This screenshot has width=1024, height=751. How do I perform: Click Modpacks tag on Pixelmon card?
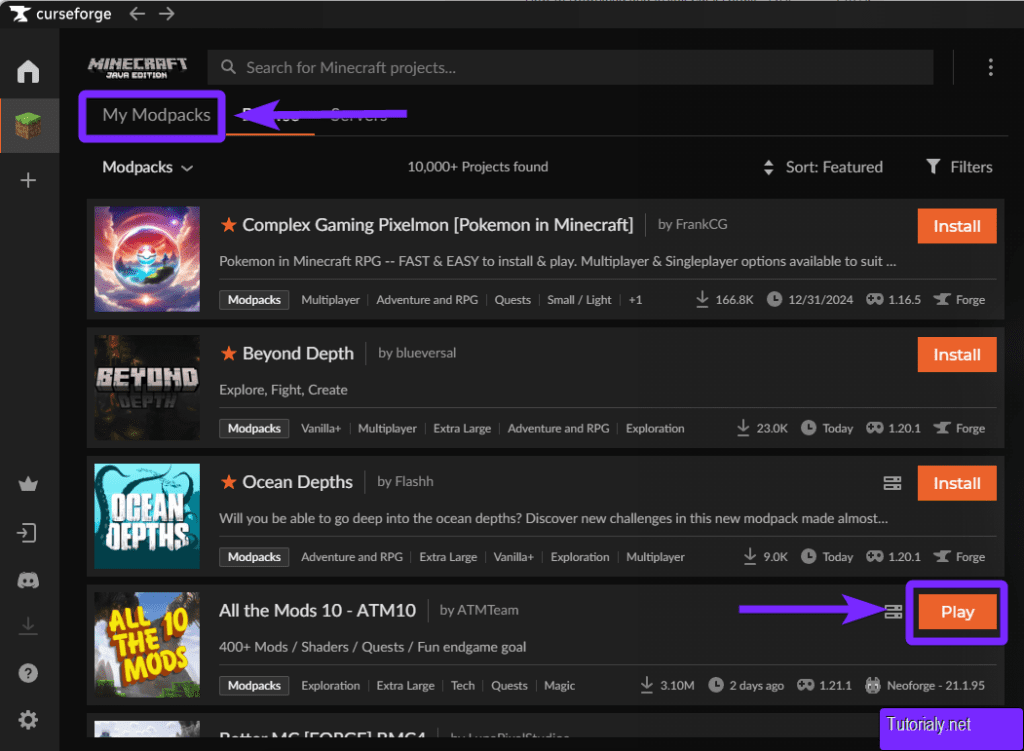coord(254,300)
